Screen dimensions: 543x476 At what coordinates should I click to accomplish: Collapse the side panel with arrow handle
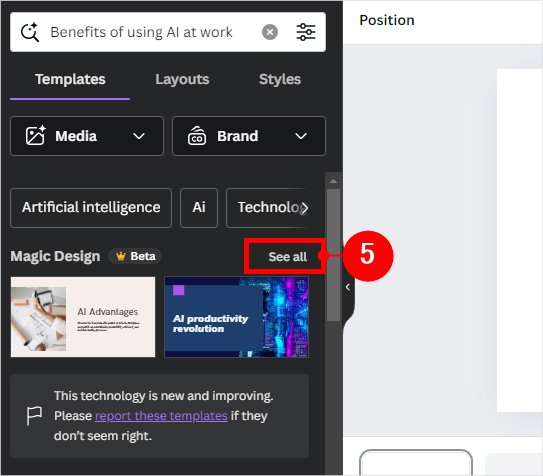click(x=348, y=287)
